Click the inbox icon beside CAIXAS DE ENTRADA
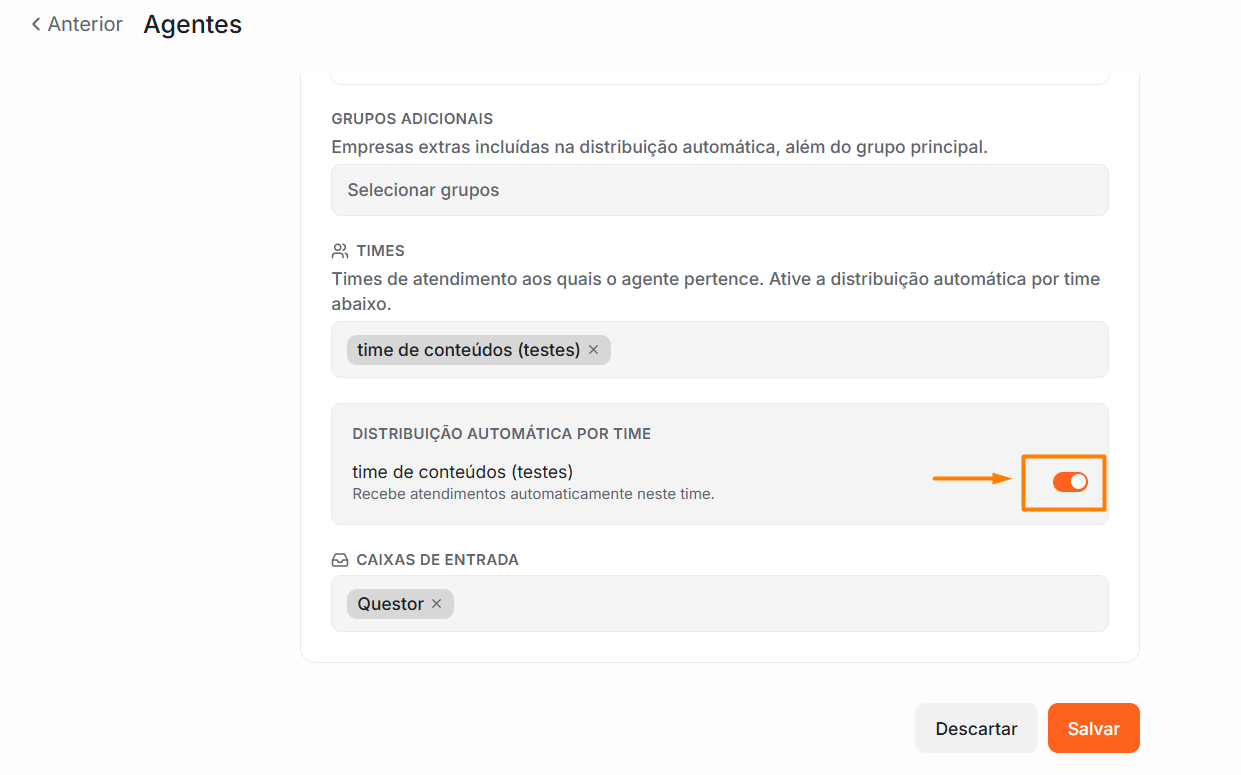The image size is (1241, 775). coord(340,560)
